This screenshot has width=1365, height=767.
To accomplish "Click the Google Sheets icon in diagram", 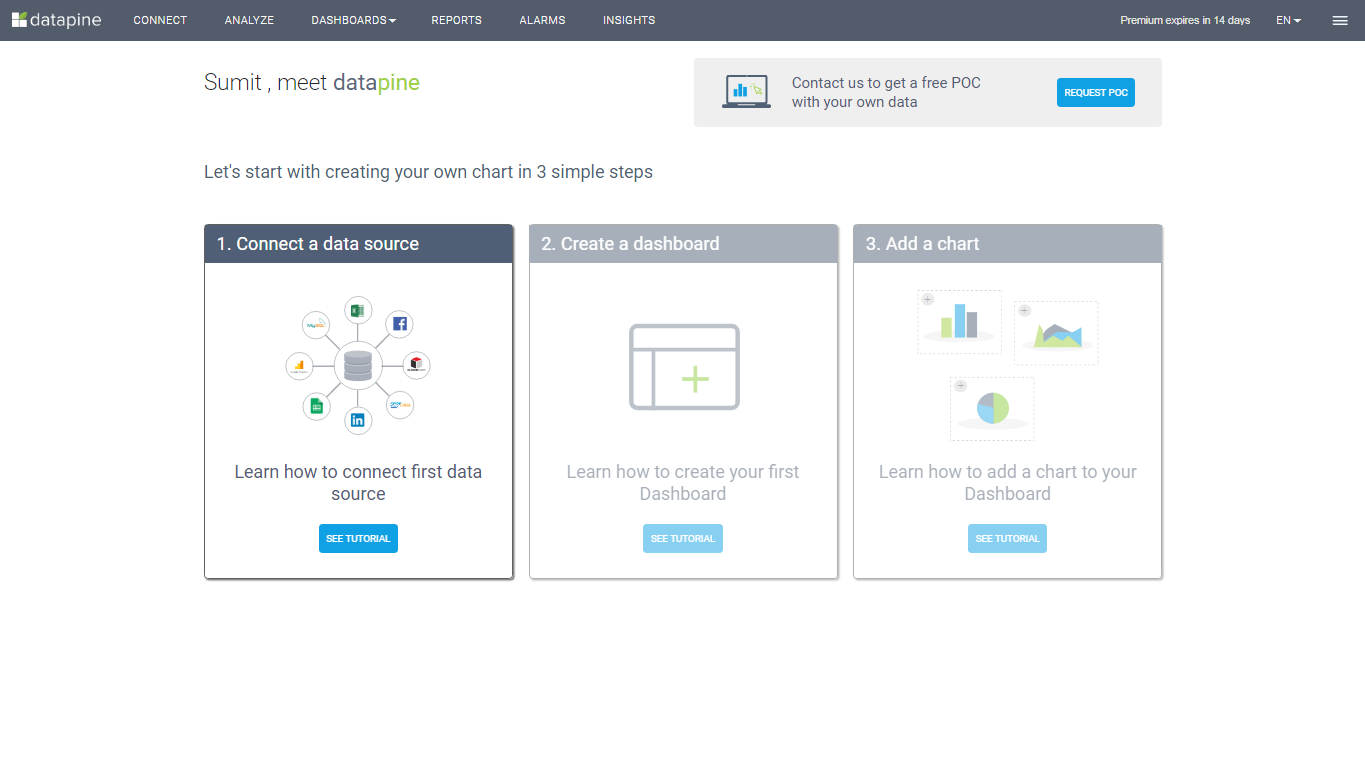I will point(317,406).
